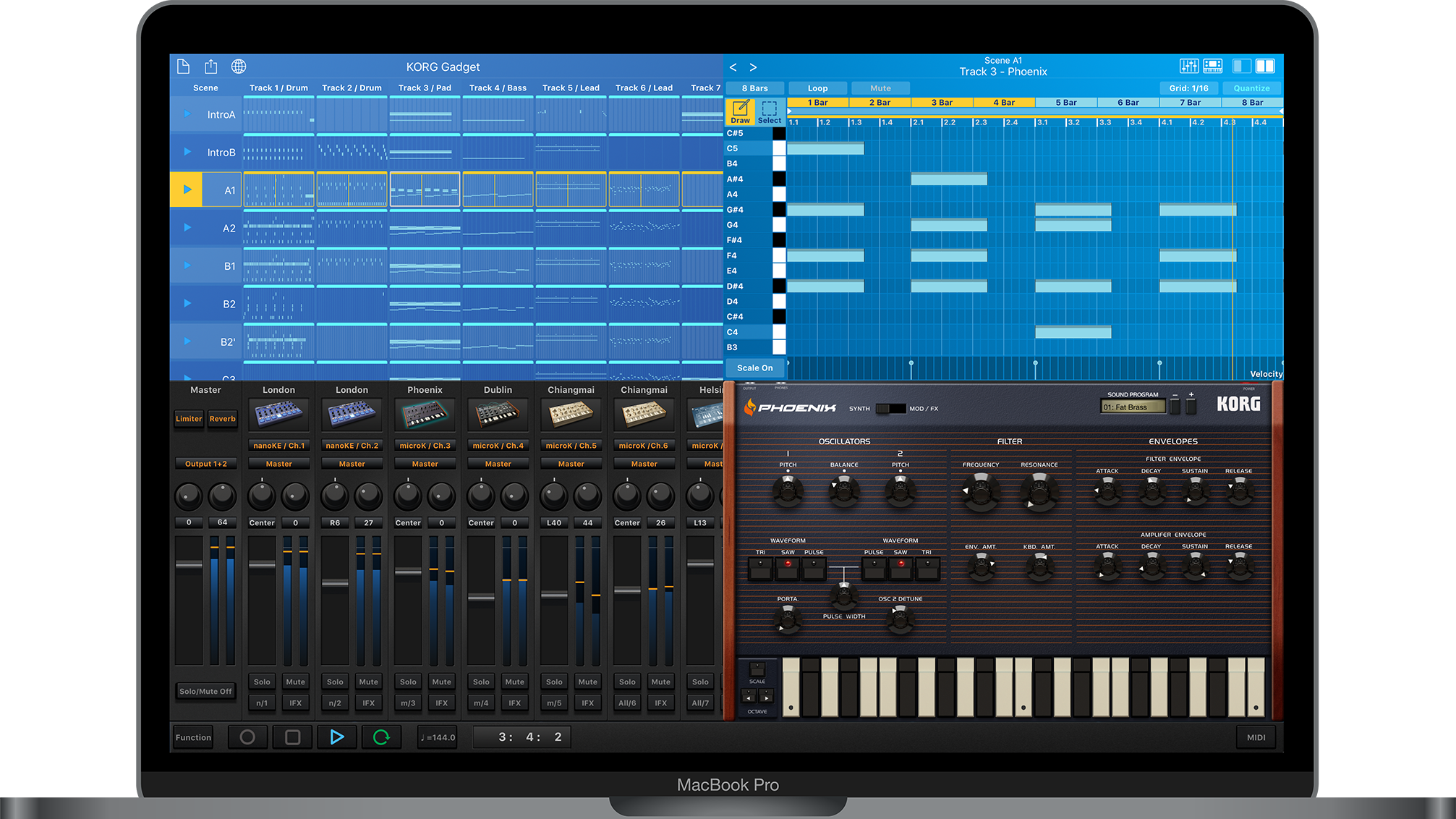
Task: Select PULSE waveform for oscillator 2
Action: (x=874, y=569)
